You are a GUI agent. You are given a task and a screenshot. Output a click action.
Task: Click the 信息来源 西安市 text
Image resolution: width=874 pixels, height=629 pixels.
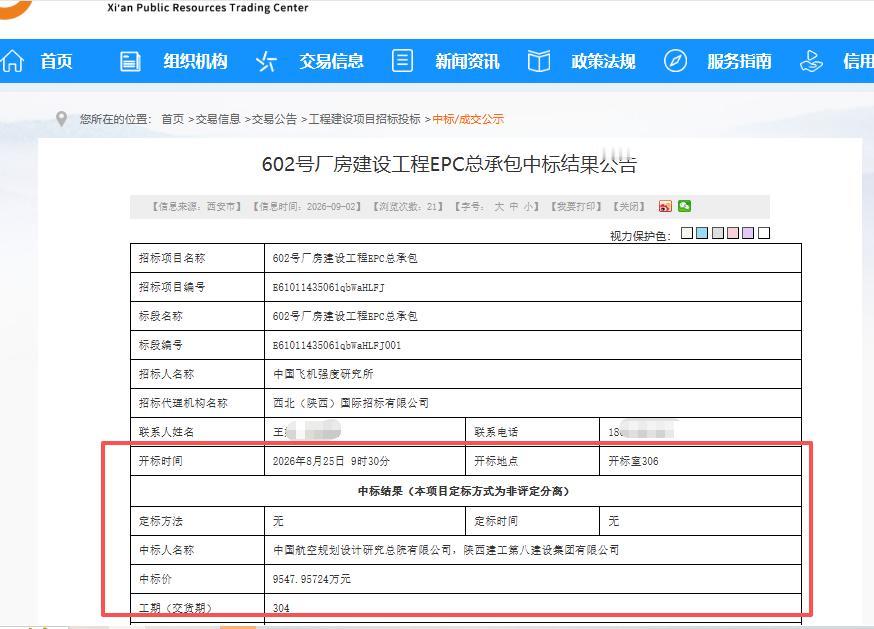pyautogui.click(x=196, y=206)
